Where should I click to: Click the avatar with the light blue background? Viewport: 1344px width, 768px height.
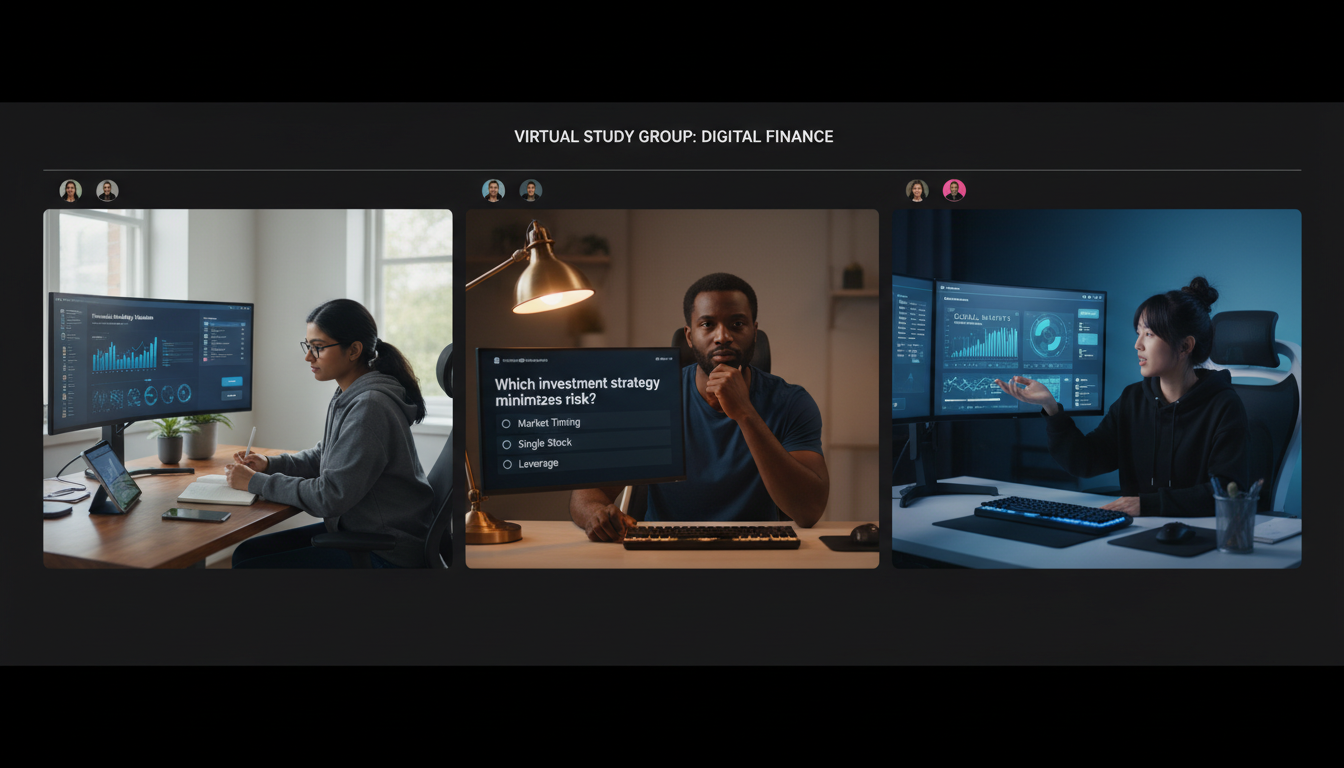tap(493, 190)
